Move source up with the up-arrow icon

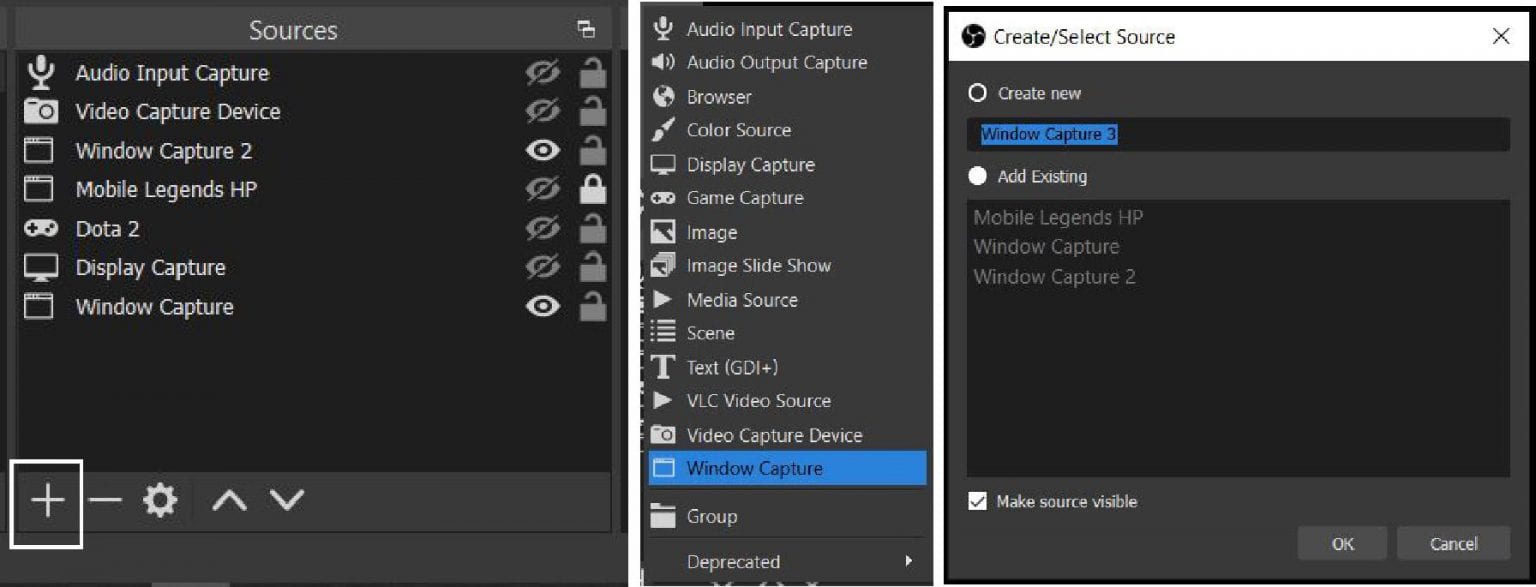(x=229, y=500)
